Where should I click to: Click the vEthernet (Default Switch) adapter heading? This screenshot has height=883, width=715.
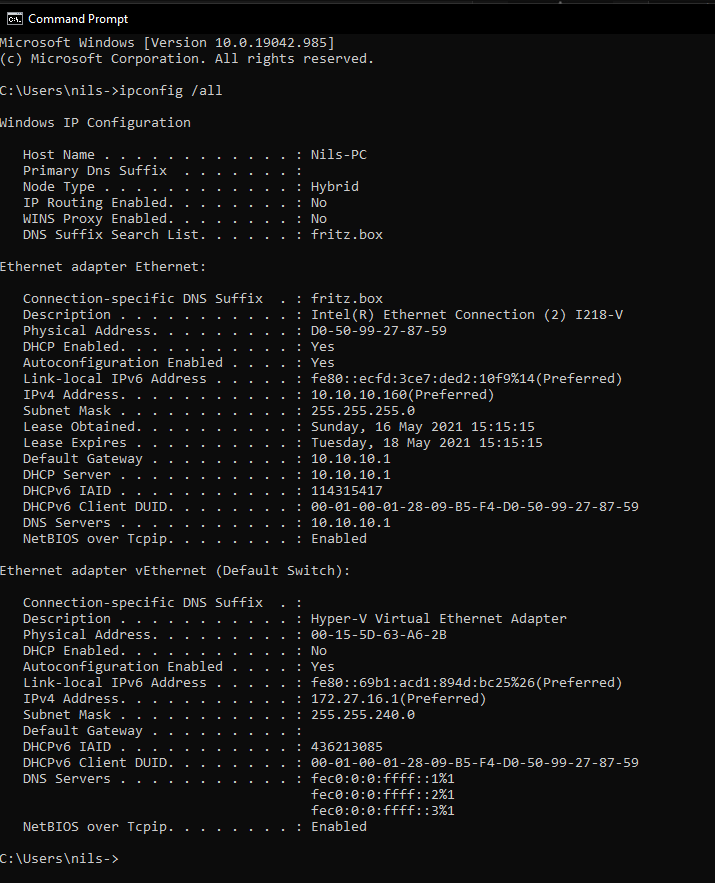(175, 570)
